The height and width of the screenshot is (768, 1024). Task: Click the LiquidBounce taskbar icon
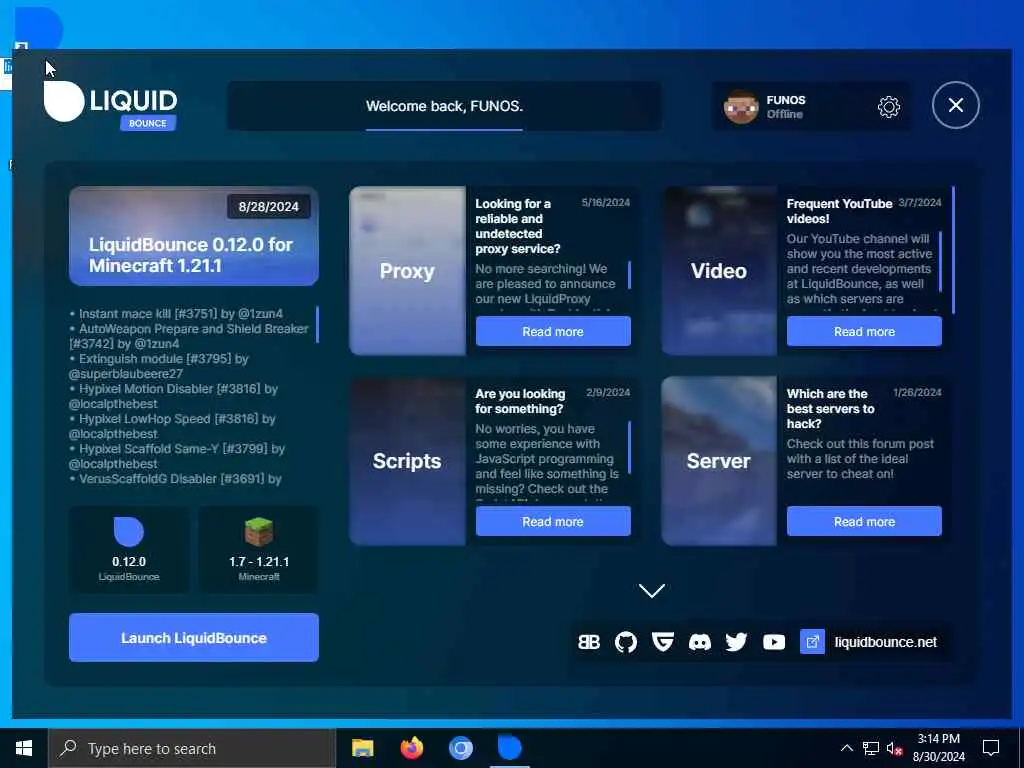[509, 748]
